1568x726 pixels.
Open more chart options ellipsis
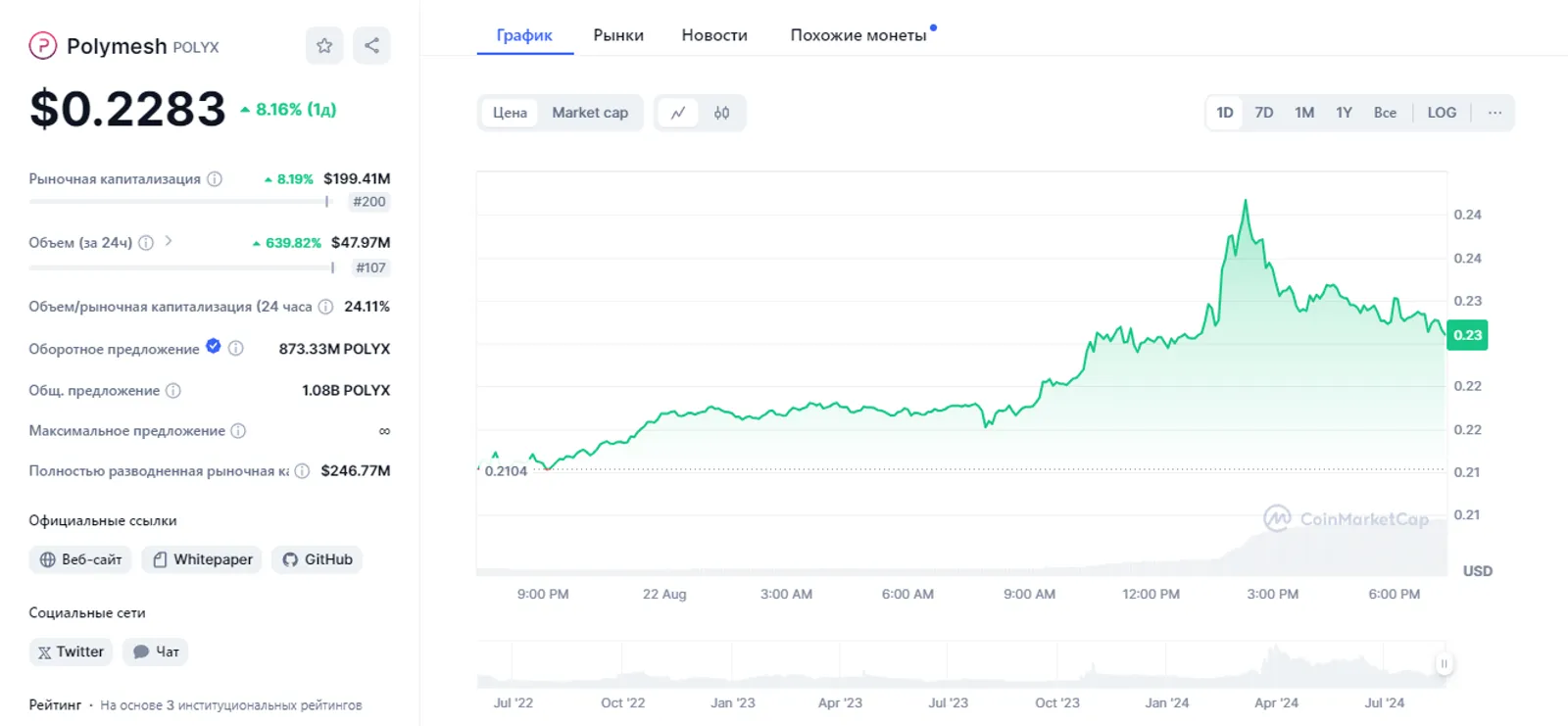pos(1494,113)
